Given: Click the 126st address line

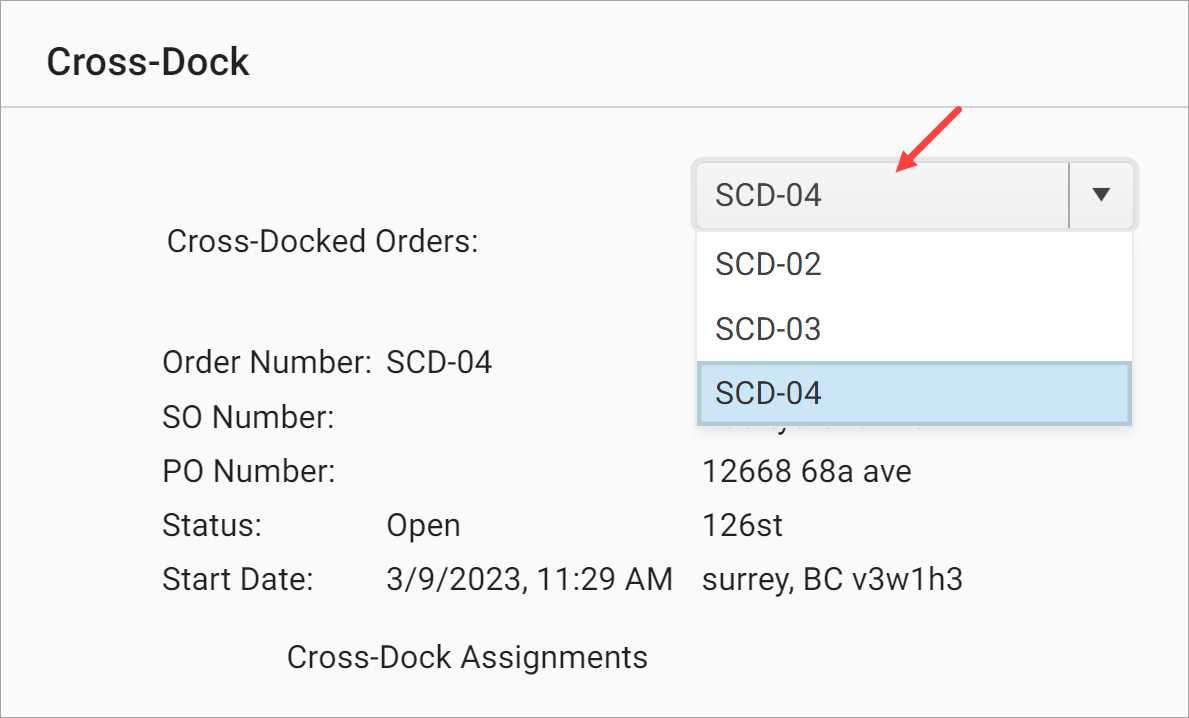Looking at the screenshot, I should (x=743, y=524).
